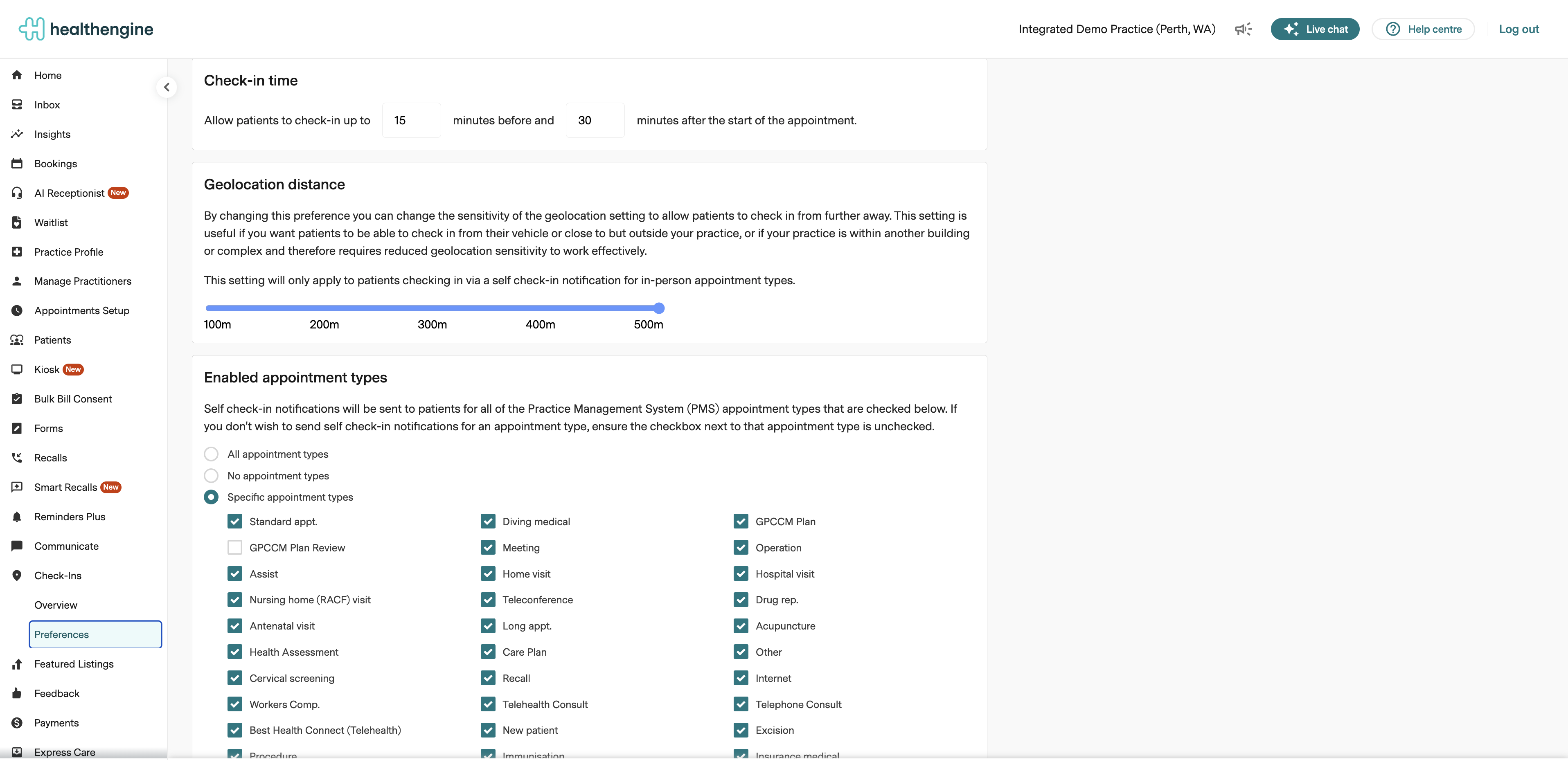Collapse the sidebar with the chevron button
The width and height of the screenshot is (1568, 760).
[x=167, y=87]
